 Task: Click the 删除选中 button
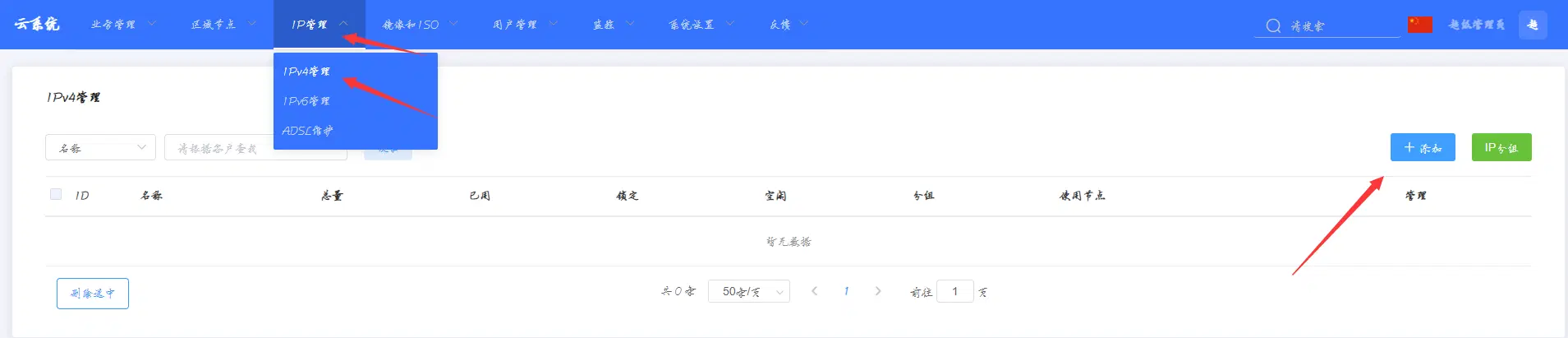click(x=92, y=294)
